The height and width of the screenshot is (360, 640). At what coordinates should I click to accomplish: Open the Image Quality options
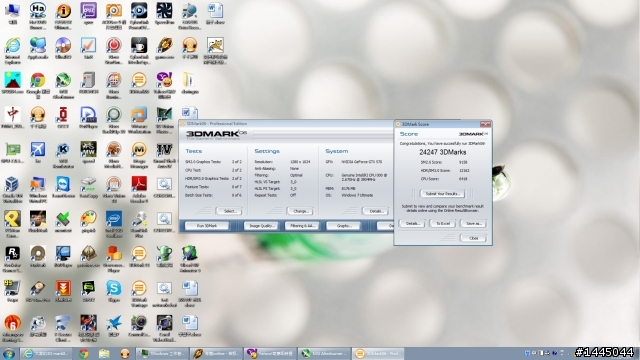point(261,226)
